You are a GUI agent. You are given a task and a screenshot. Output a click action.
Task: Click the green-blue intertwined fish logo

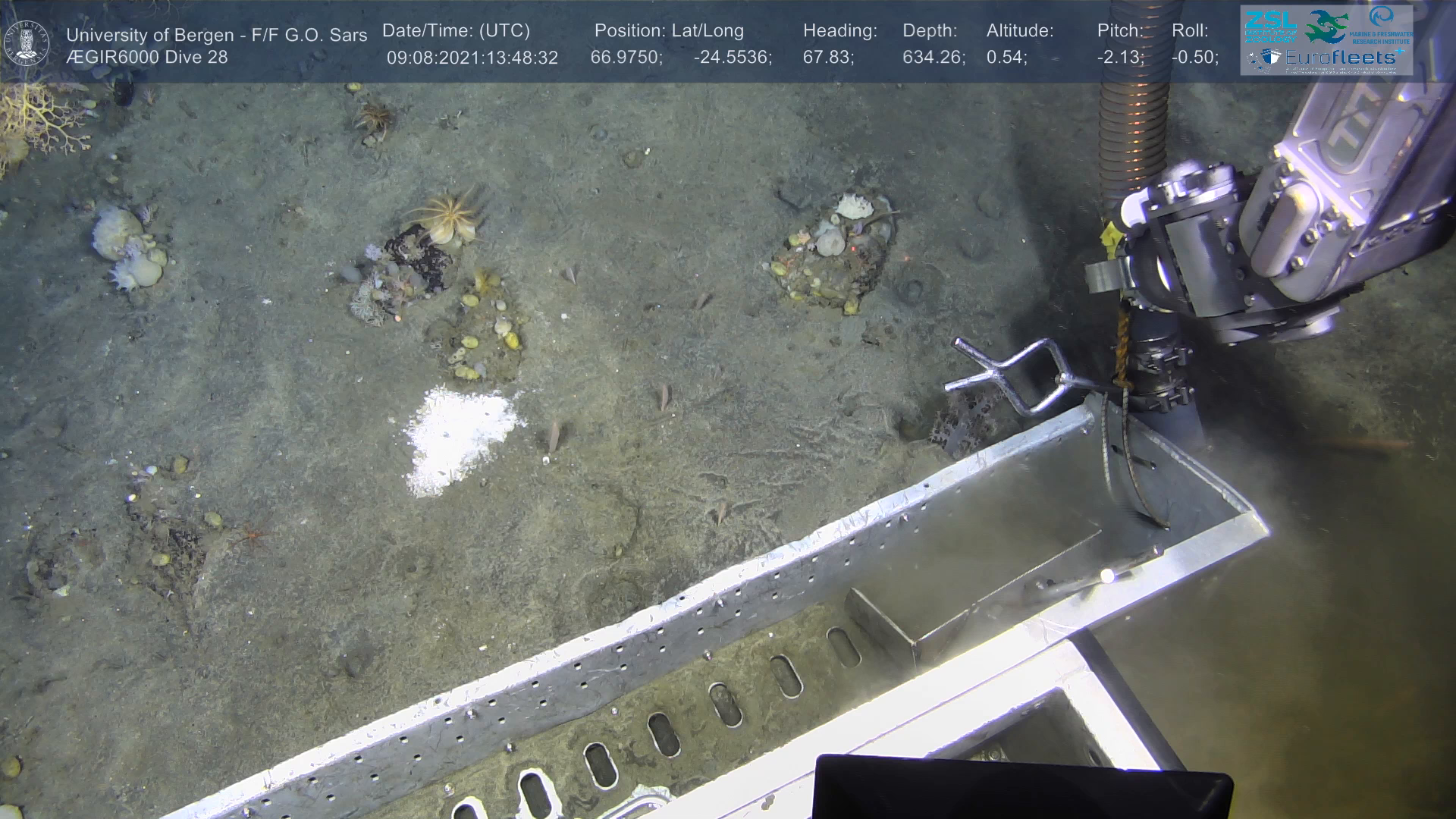(1326, 26)
